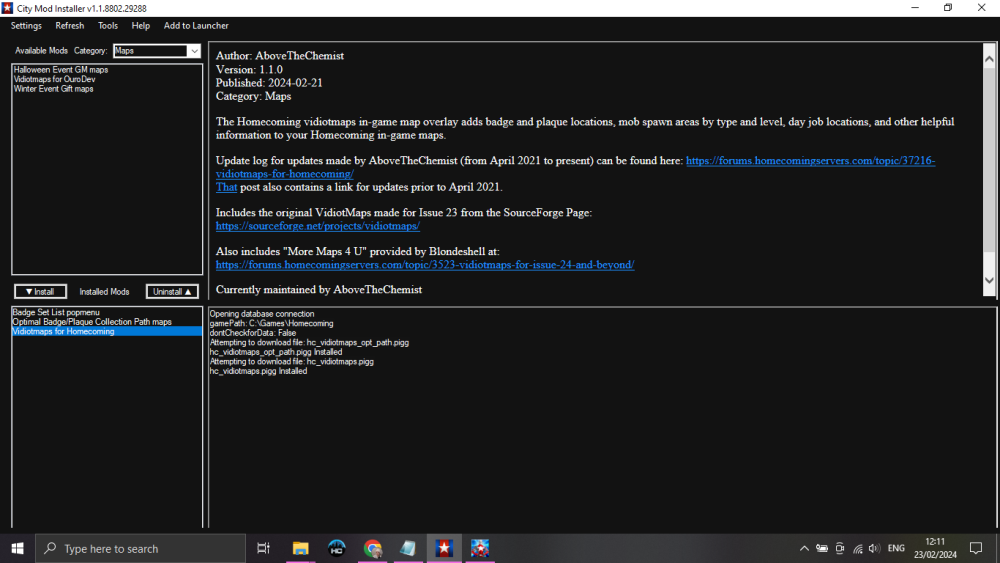Open the notification center icon
Screen dimensions: 1000x563
(978, 548)
